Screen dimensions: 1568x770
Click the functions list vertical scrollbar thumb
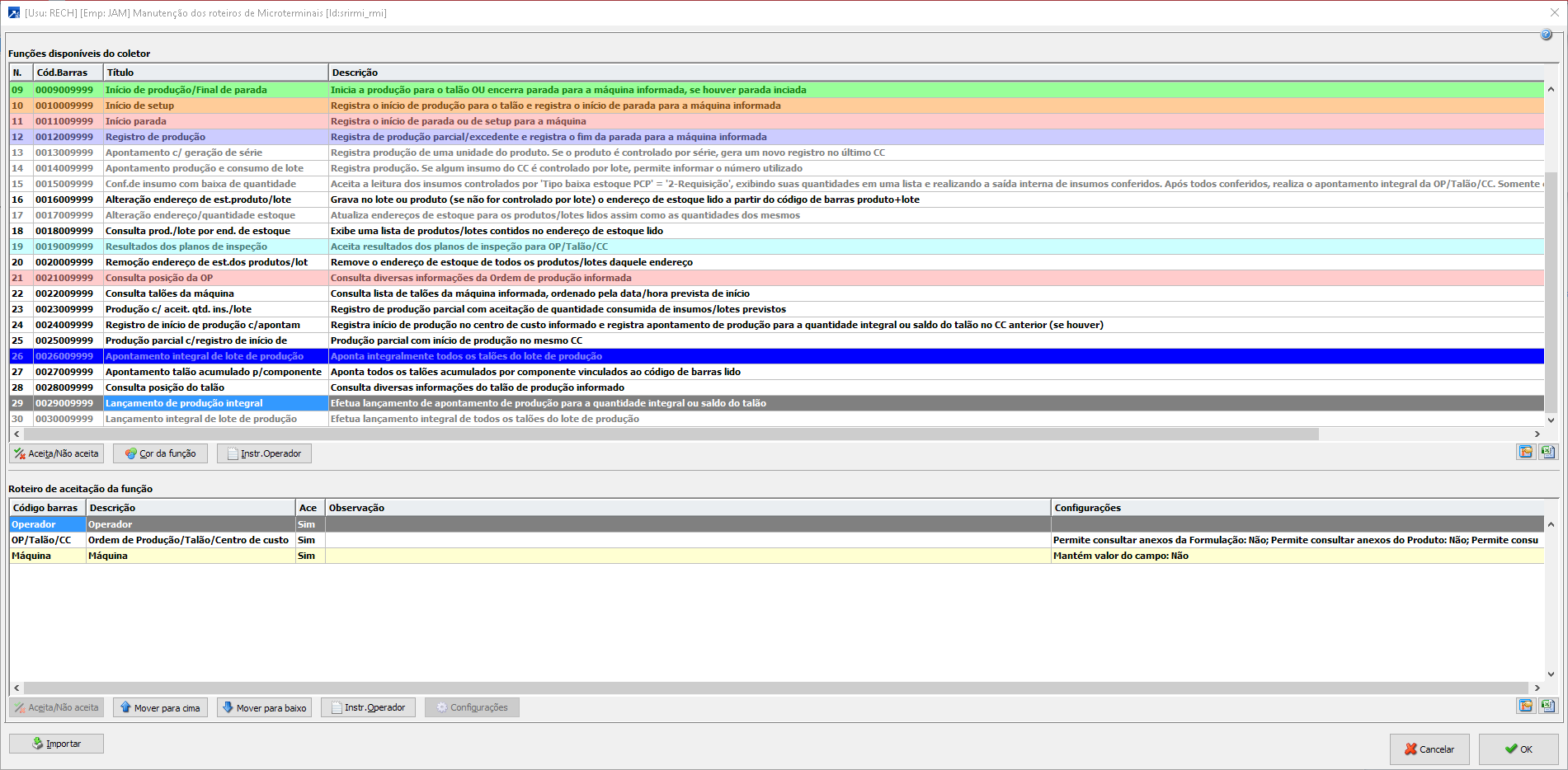coord(1551,292)
